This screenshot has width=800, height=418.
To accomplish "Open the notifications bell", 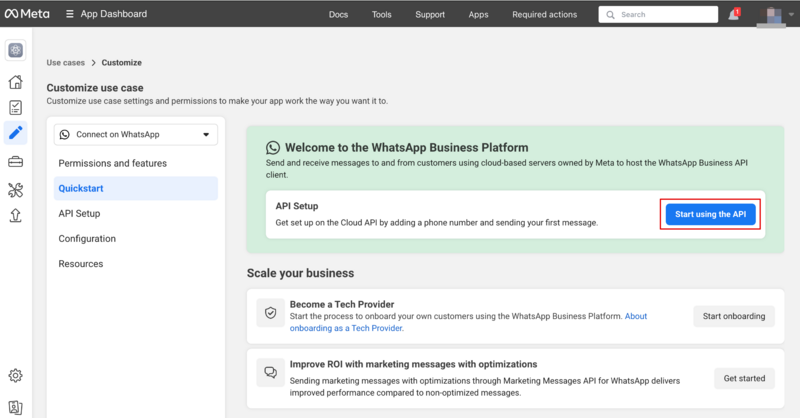I will click(734, 15).
